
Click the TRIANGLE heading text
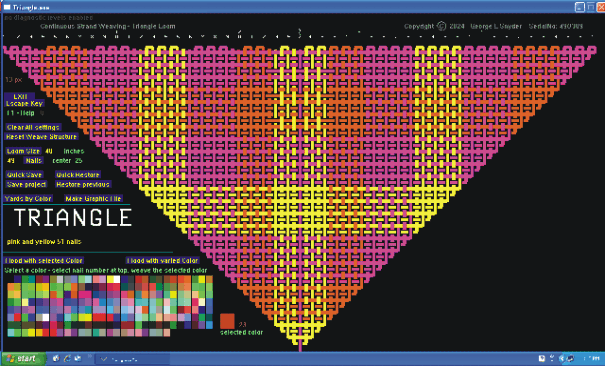[x=73, y=218]
